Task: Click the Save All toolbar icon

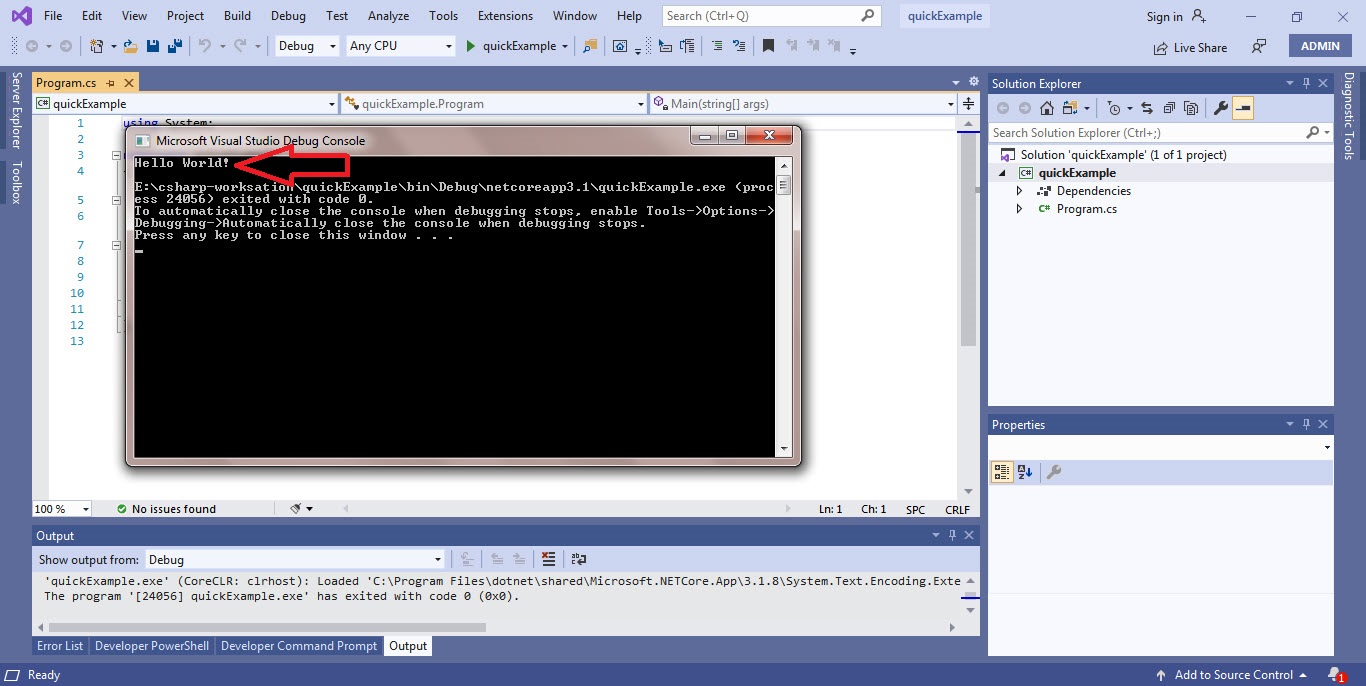Action: (x=174, y=46)
